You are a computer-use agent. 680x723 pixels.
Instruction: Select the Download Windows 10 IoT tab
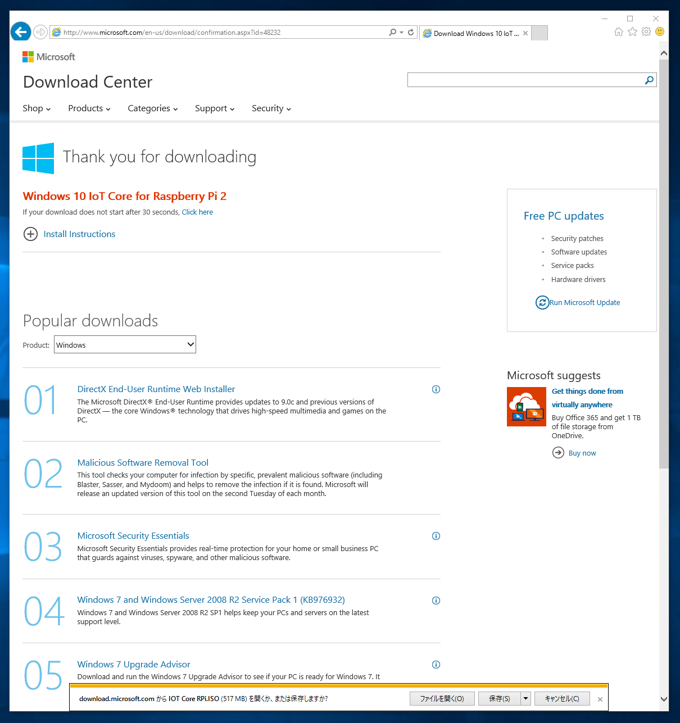[473, 33]
